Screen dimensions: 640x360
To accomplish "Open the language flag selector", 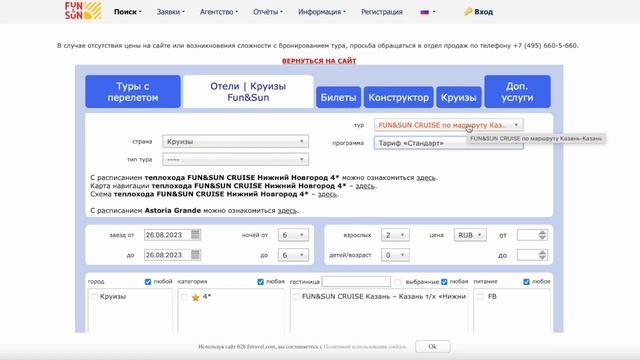I will [428, 12].
